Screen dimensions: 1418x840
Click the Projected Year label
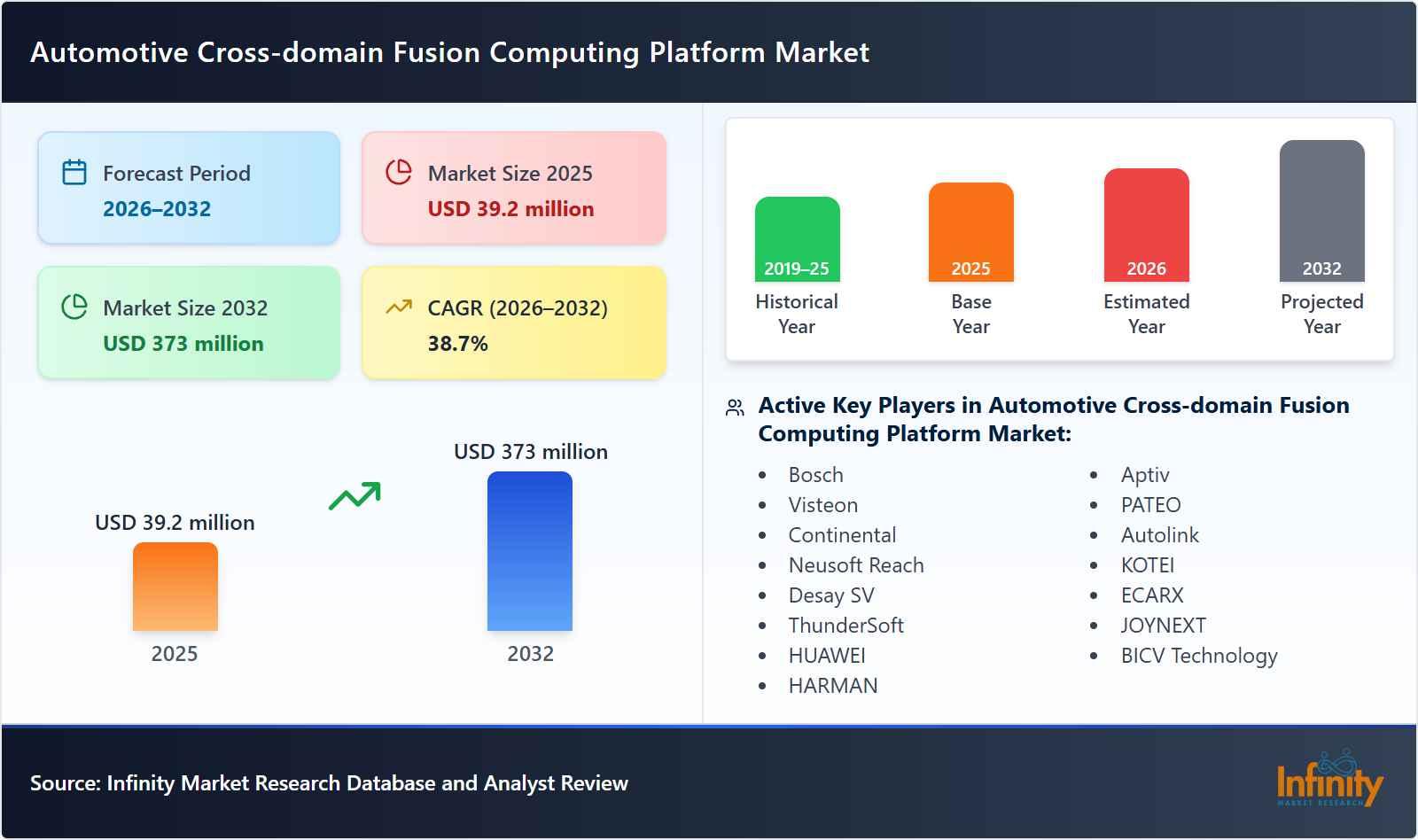(x=1321, y=314)
